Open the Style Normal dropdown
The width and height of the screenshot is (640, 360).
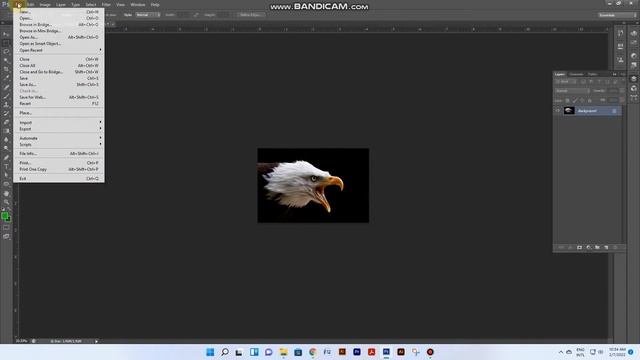coord(148,15)
